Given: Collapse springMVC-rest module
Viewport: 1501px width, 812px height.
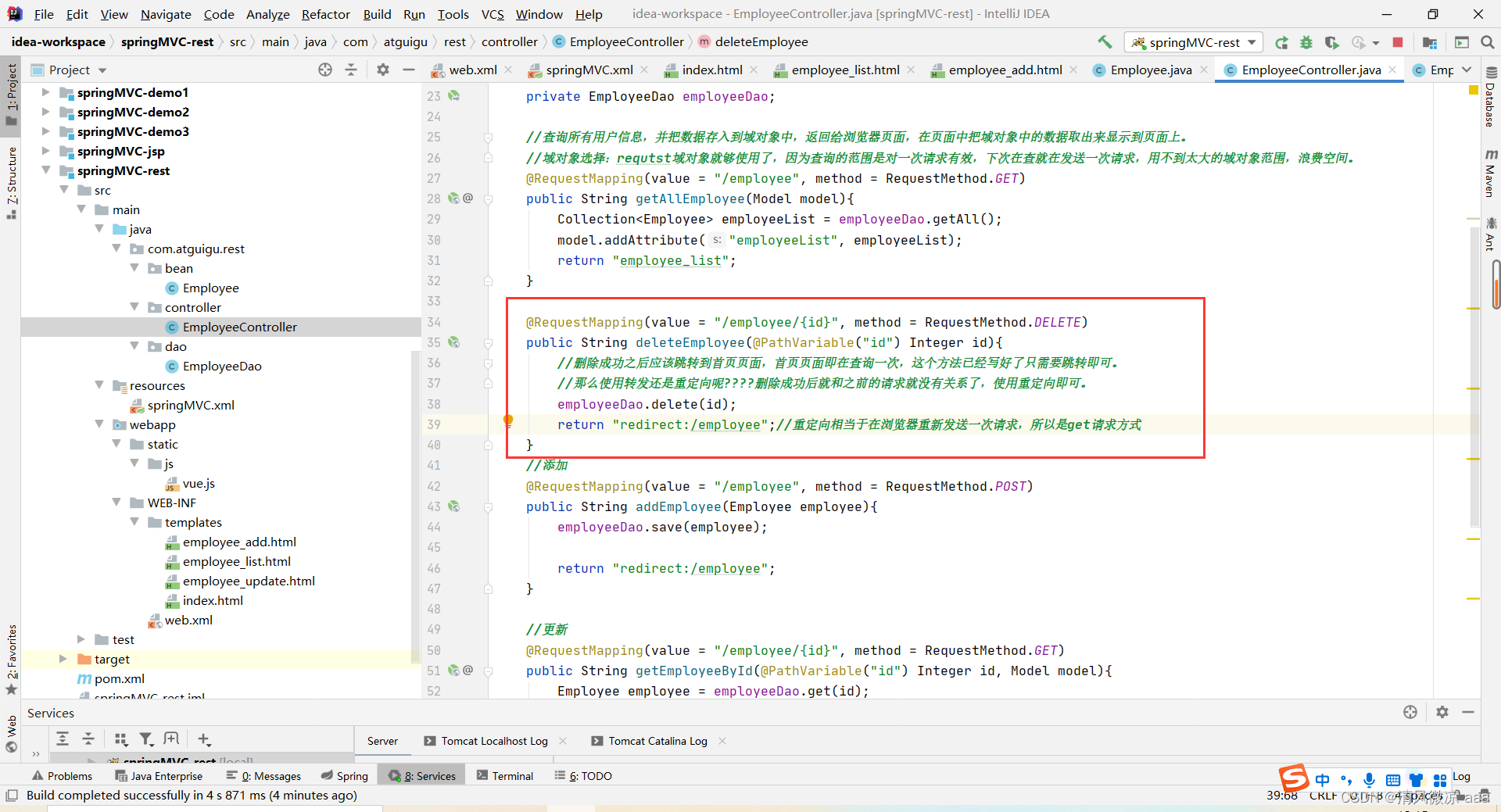Looking at the screenshot, I should click(45, 170).
